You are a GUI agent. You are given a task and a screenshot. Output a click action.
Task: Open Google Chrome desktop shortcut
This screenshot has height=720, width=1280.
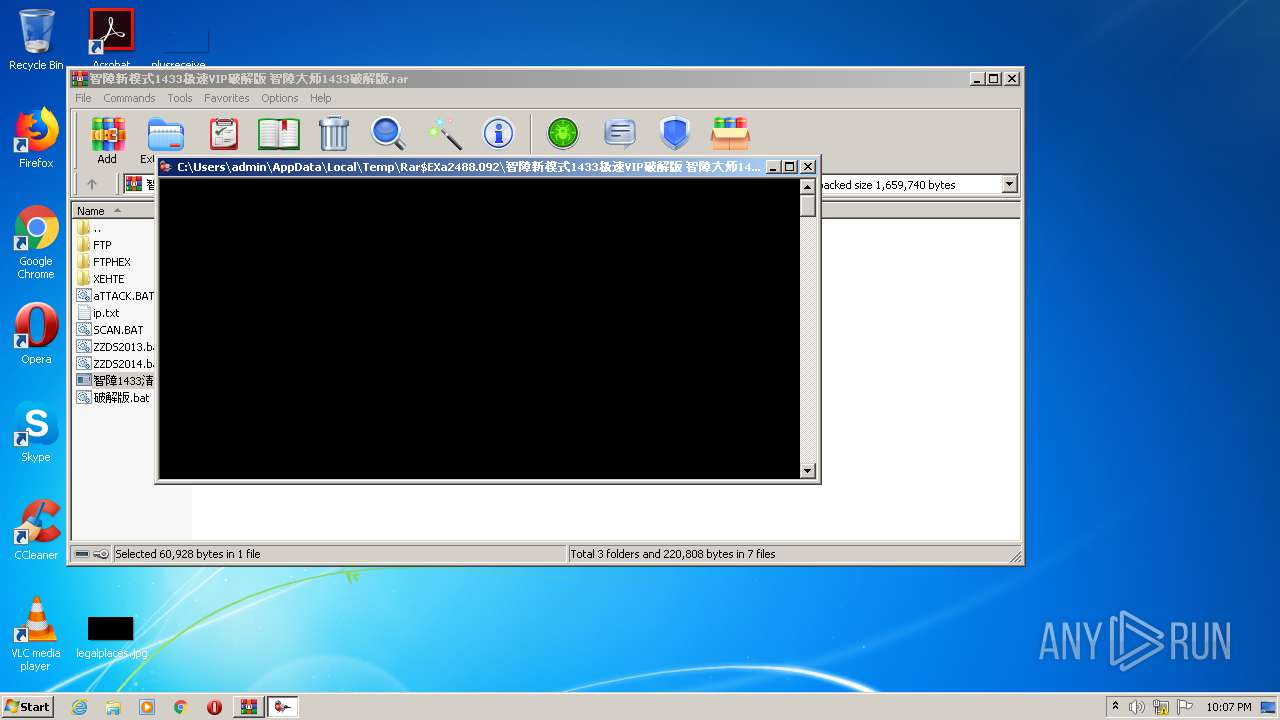pos(36,242)
